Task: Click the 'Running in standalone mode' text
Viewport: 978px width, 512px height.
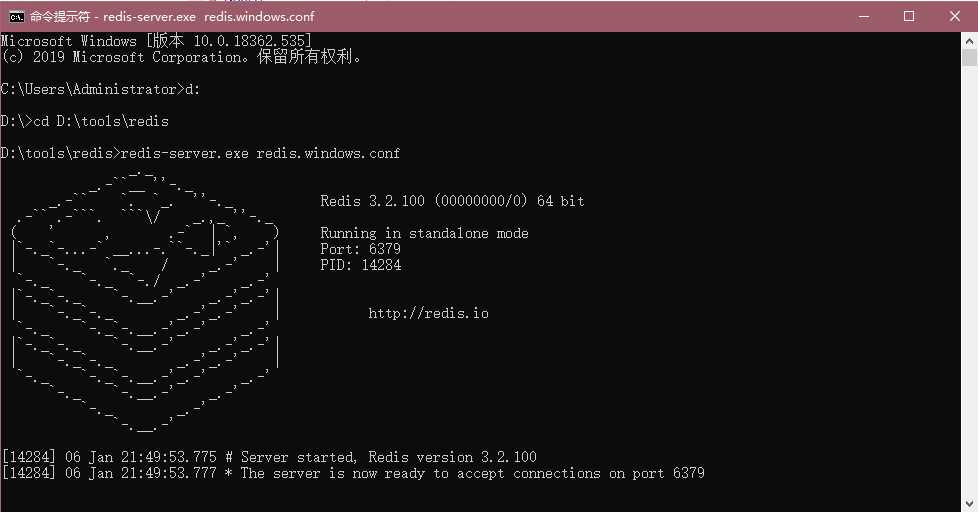Action: point(424,233)
